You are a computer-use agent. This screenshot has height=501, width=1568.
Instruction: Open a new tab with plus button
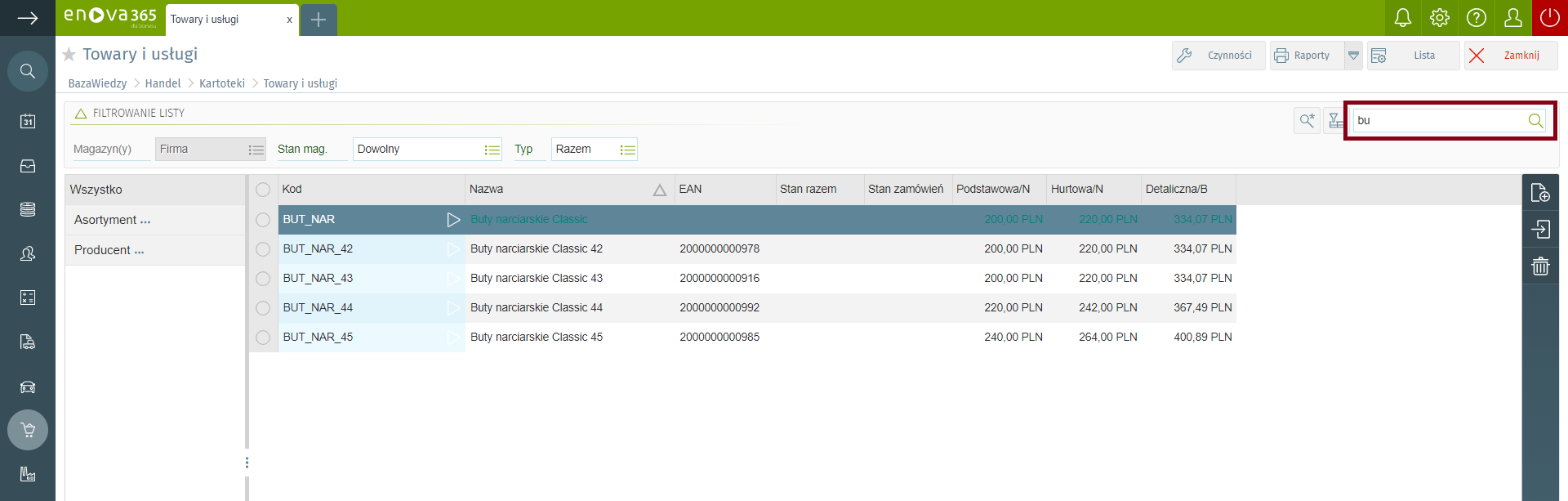(x=318, y=20)
